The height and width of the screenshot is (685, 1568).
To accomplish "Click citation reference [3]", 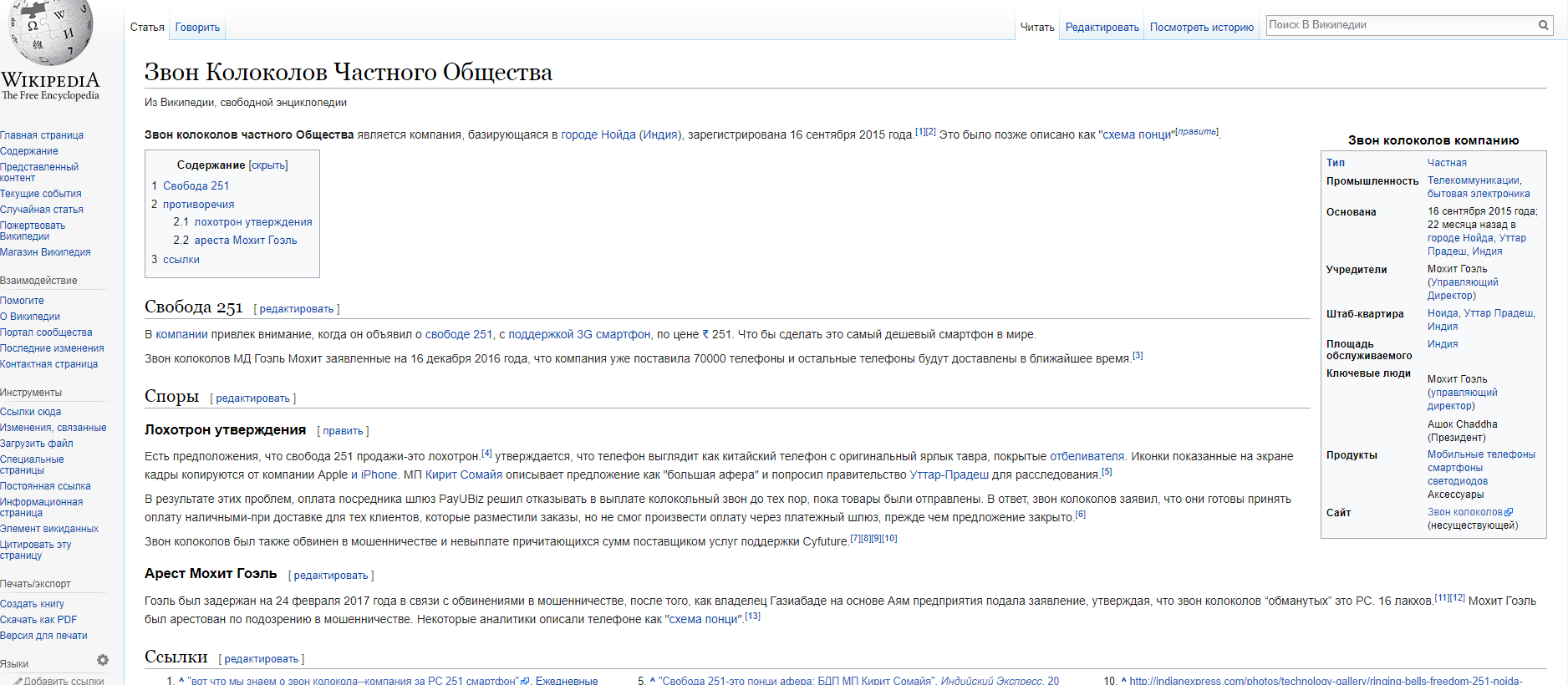I will (1138, 356).
